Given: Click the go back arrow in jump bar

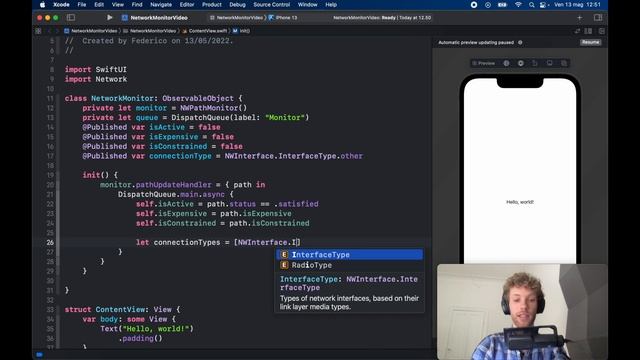Looking at the screenshot, I should [x=49, y=31].
